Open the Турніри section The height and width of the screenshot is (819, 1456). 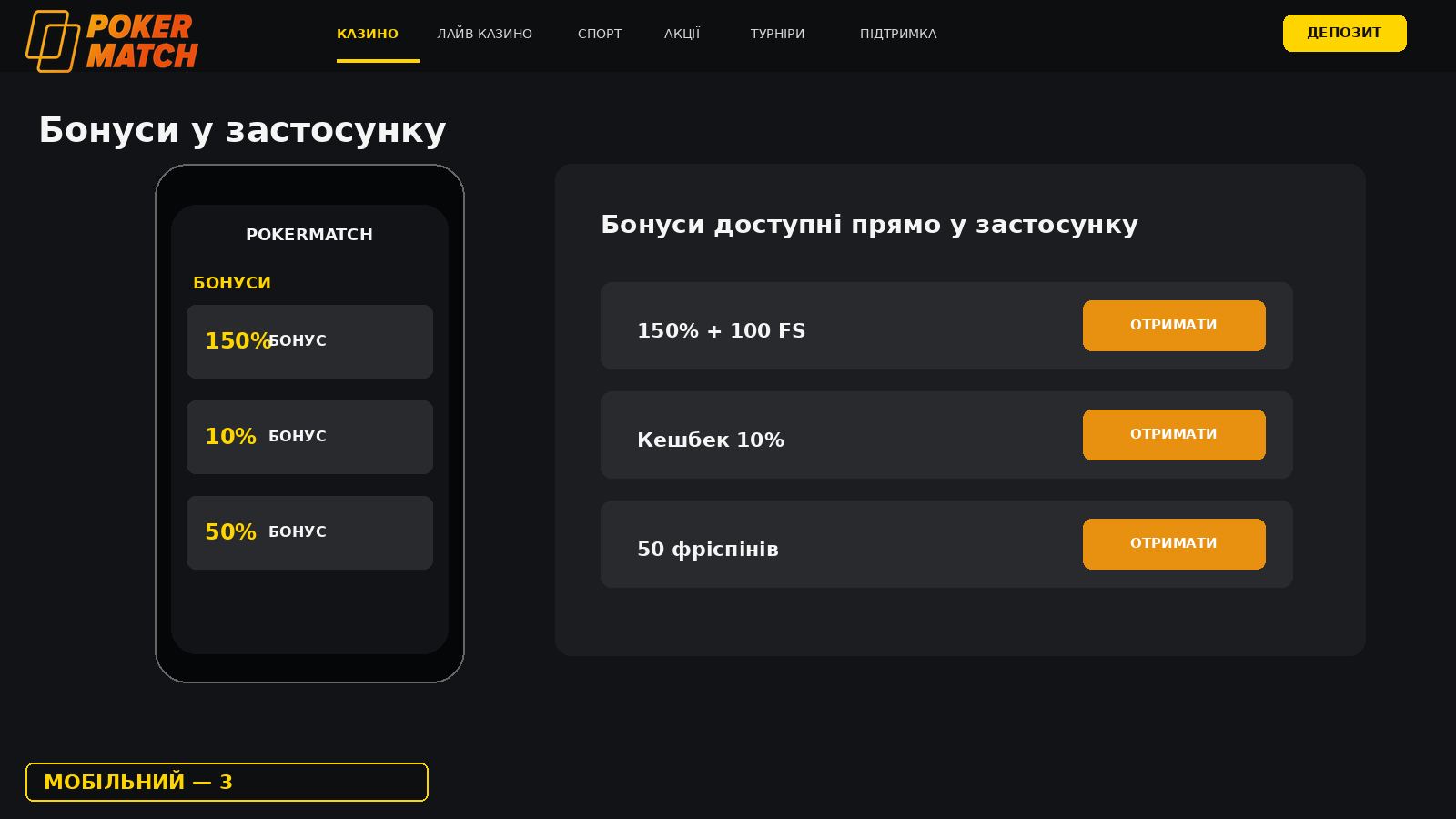click(777, 34)
